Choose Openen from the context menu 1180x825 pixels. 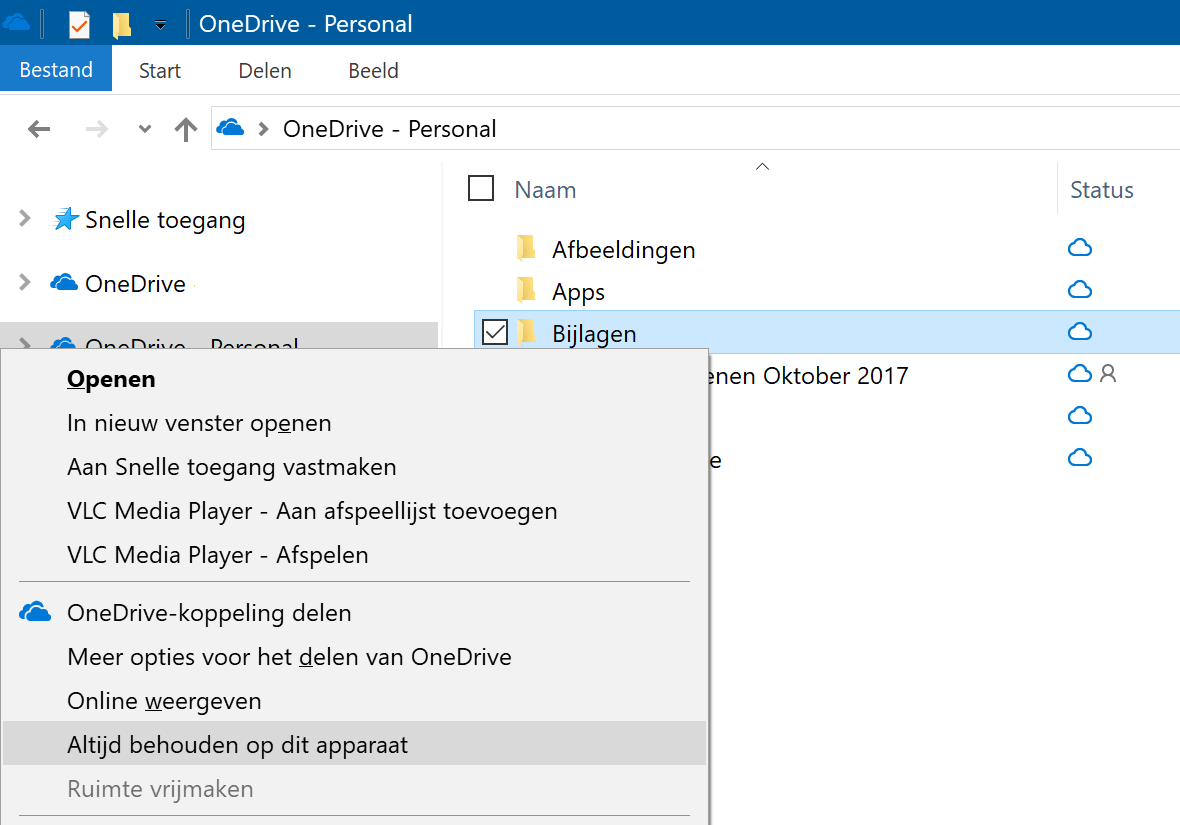click(x=354, y=379)
